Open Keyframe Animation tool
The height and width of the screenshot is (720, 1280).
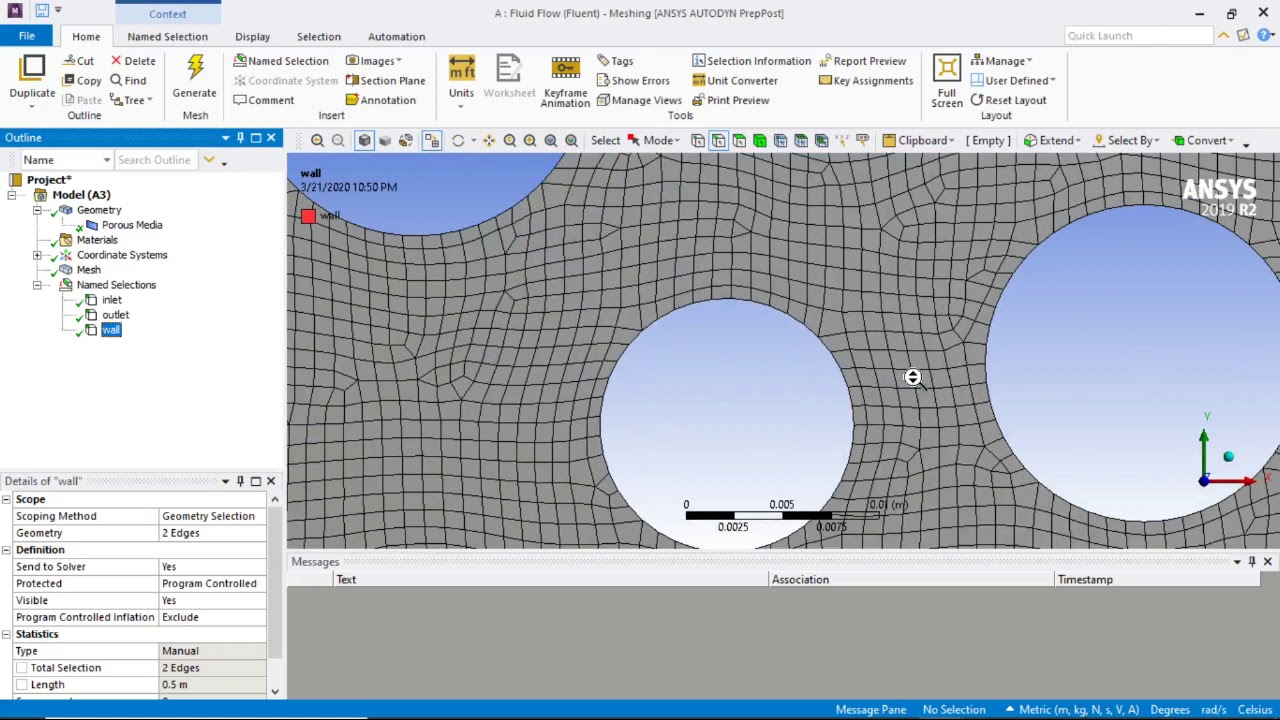[x=565, y=81]
